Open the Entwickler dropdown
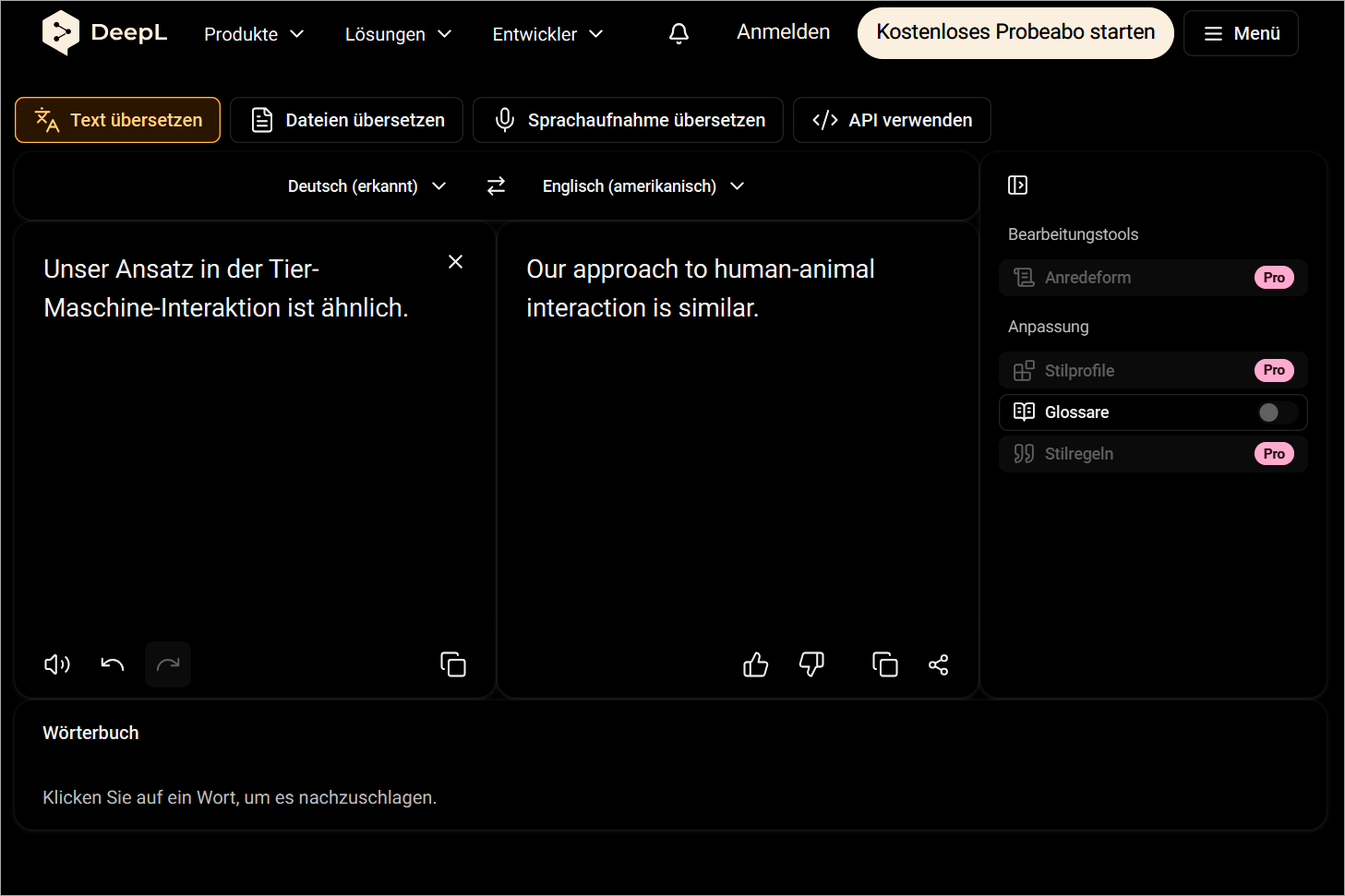 click(547, 34)
